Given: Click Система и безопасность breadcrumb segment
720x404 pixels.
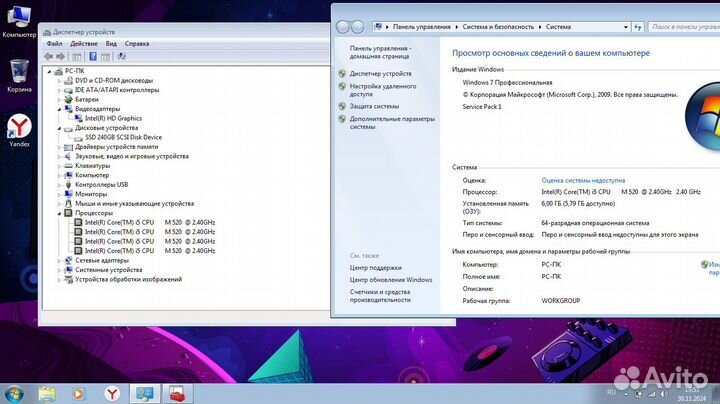Looking at the screenshot, I should tap(498, 27).
